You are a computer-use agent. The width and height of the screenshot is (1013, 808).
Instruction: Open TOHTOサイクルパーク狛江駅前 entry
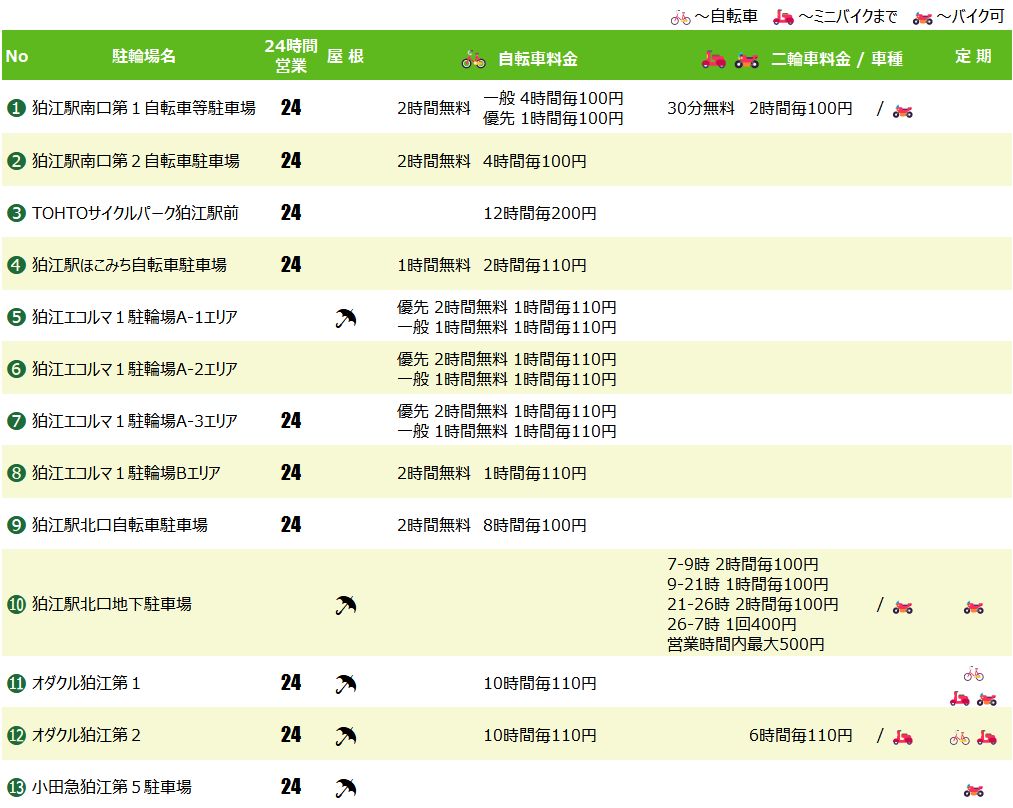135,213
